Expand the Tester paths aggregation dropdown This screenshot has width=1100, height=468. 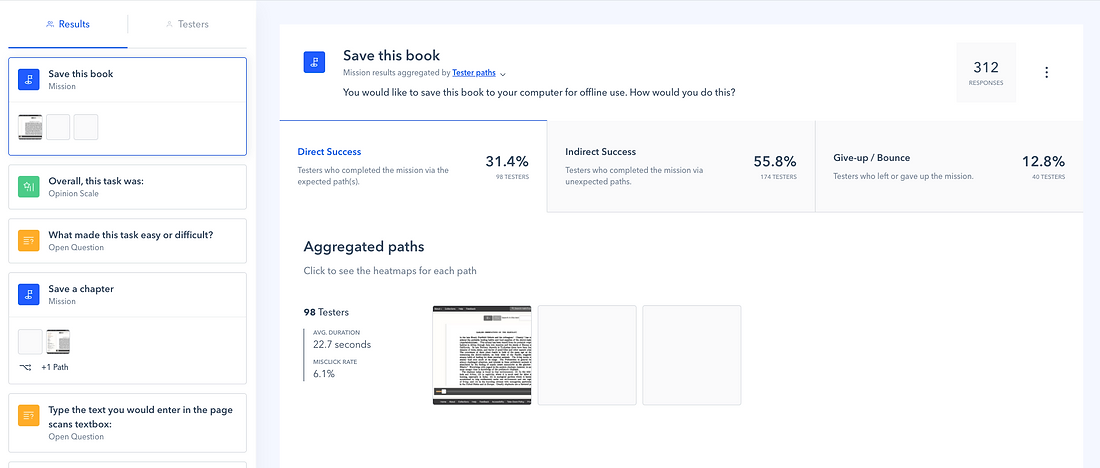[503, 74]
